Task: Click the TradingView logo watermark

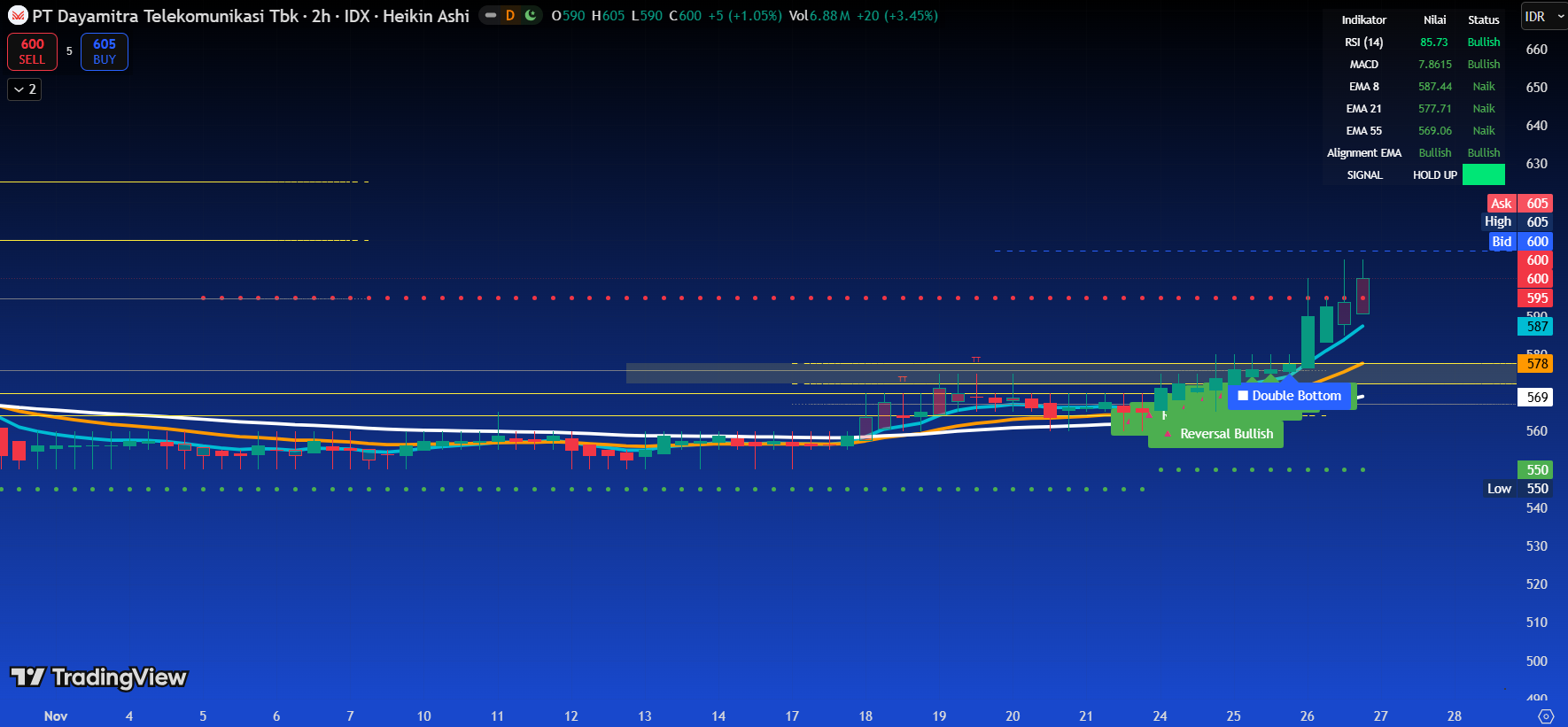Action: point(99,677)
